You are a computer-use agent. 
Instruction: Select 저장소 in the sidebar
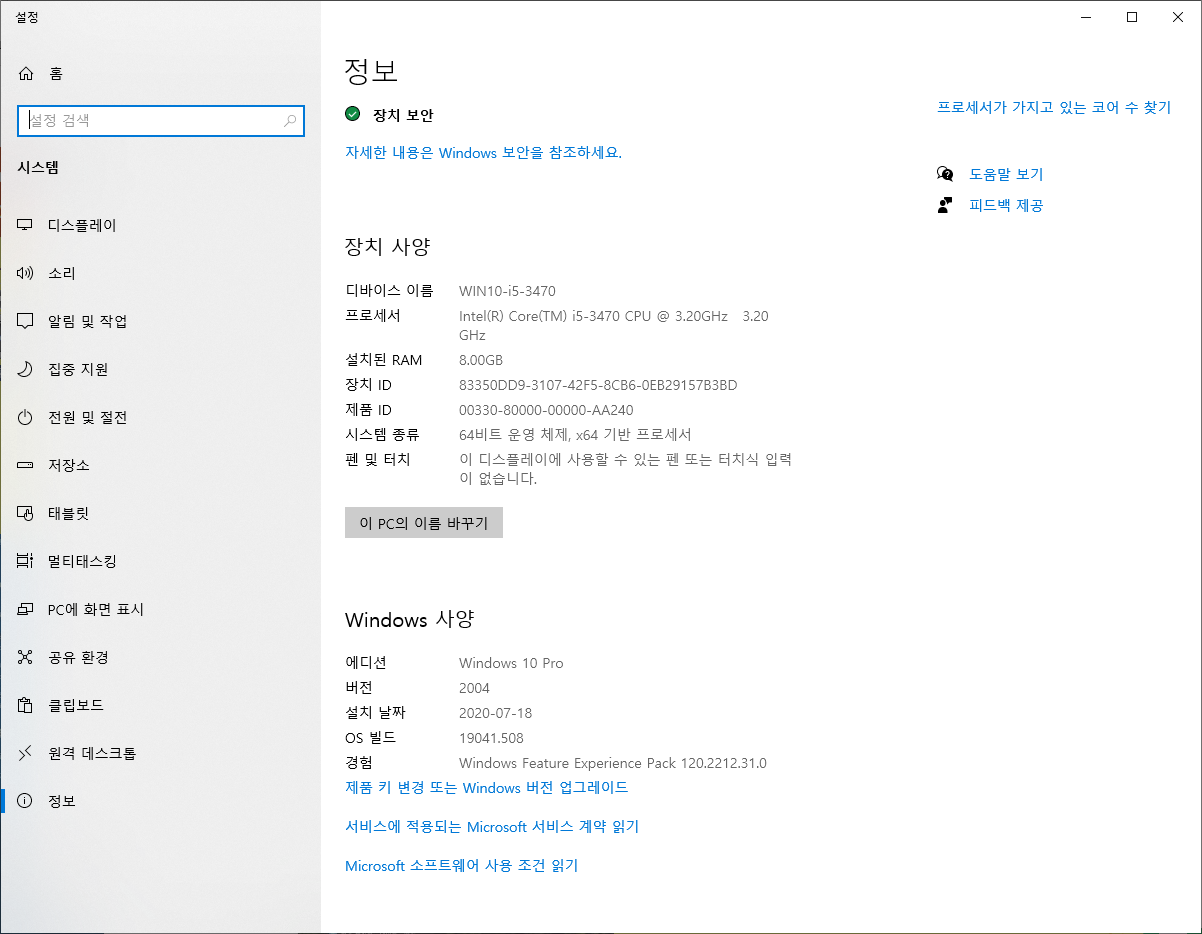tap(160, 465)
